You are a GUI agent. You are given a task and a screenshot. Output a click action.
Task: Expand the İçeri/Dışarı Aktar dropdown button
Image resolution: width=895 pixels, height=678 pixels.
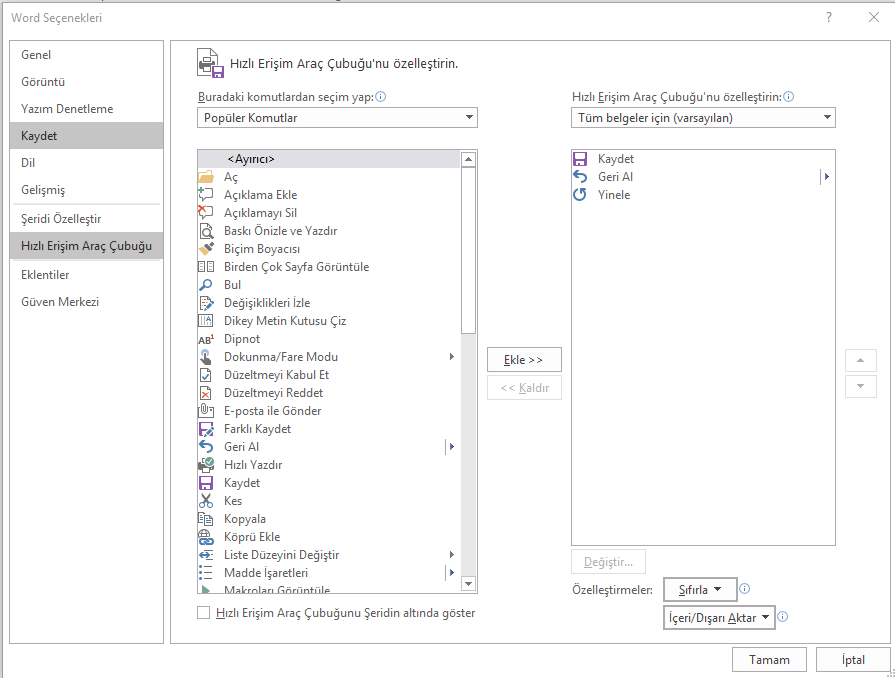(x=720, y=618)
